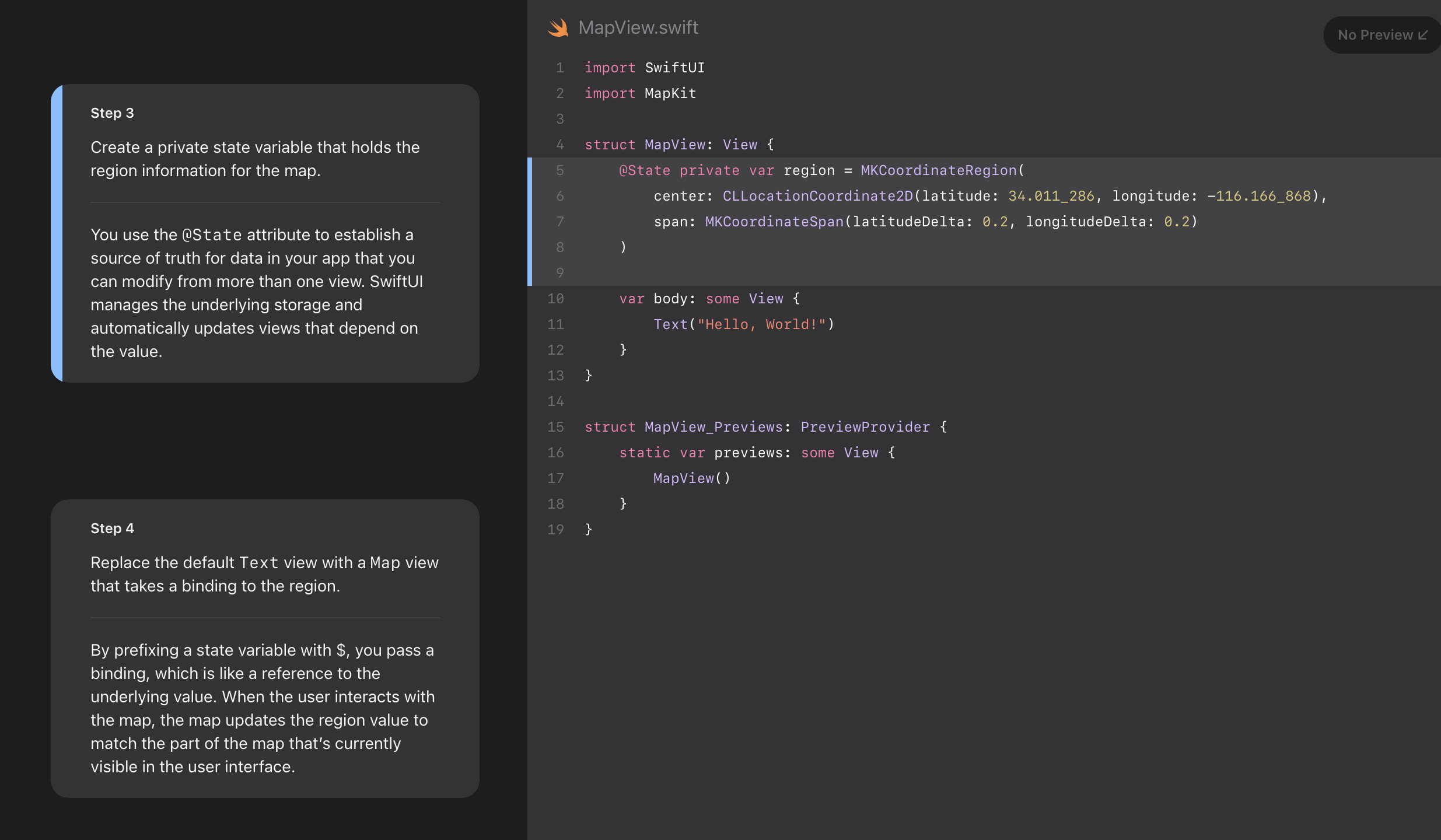Click line number 19 in gutter

(x=555, y=530)
